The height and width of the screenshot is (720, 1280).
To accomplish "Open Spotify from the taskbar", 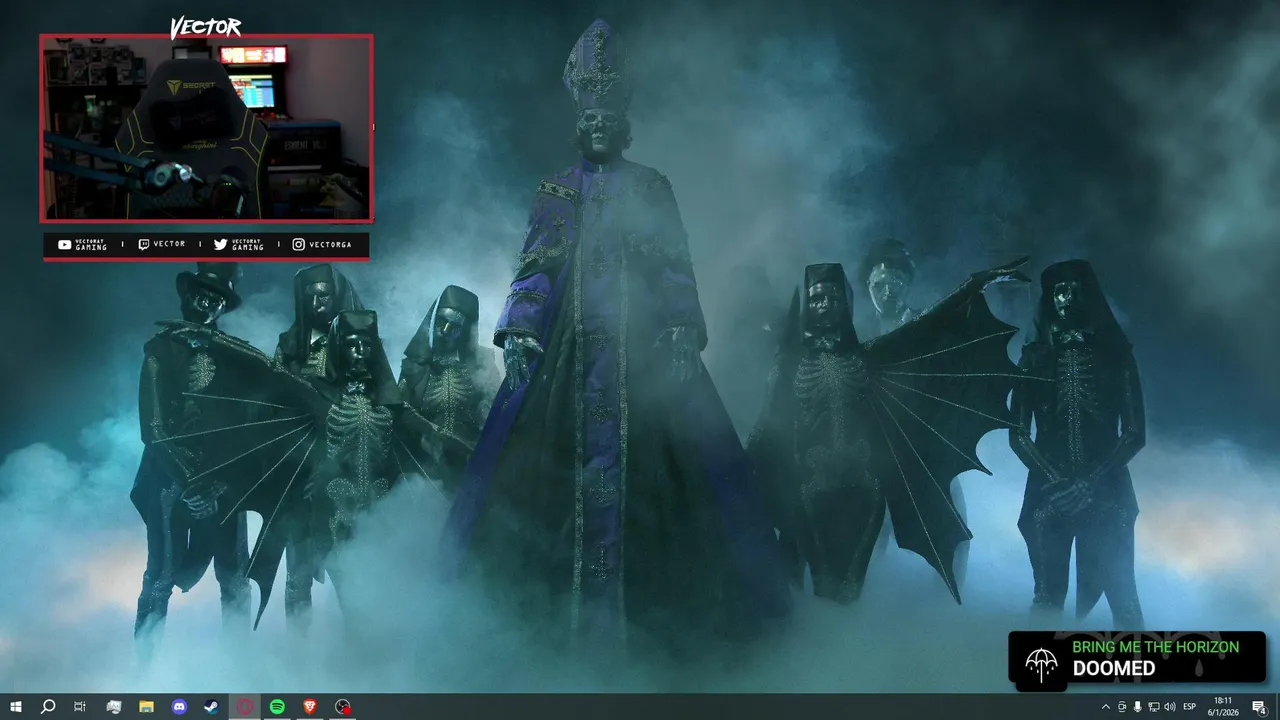I will tap(277, 707).
